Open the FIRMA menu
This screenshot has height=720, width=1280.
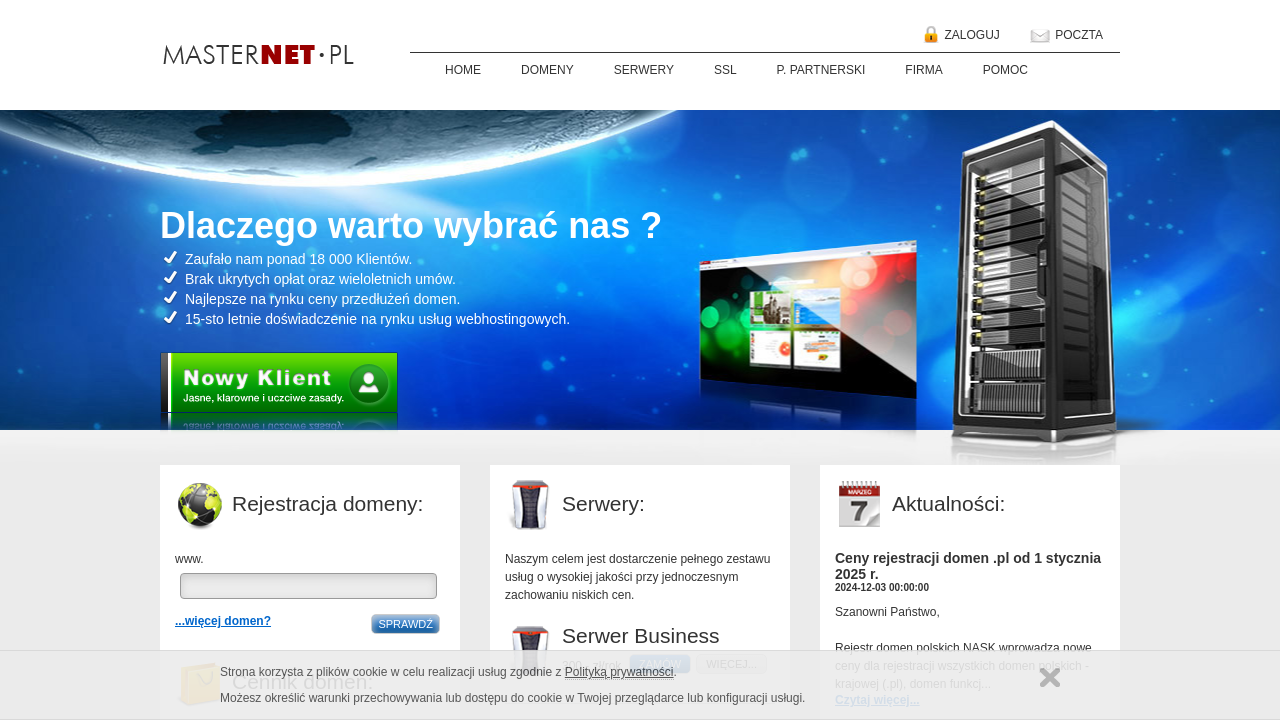[x=924, y=70]
